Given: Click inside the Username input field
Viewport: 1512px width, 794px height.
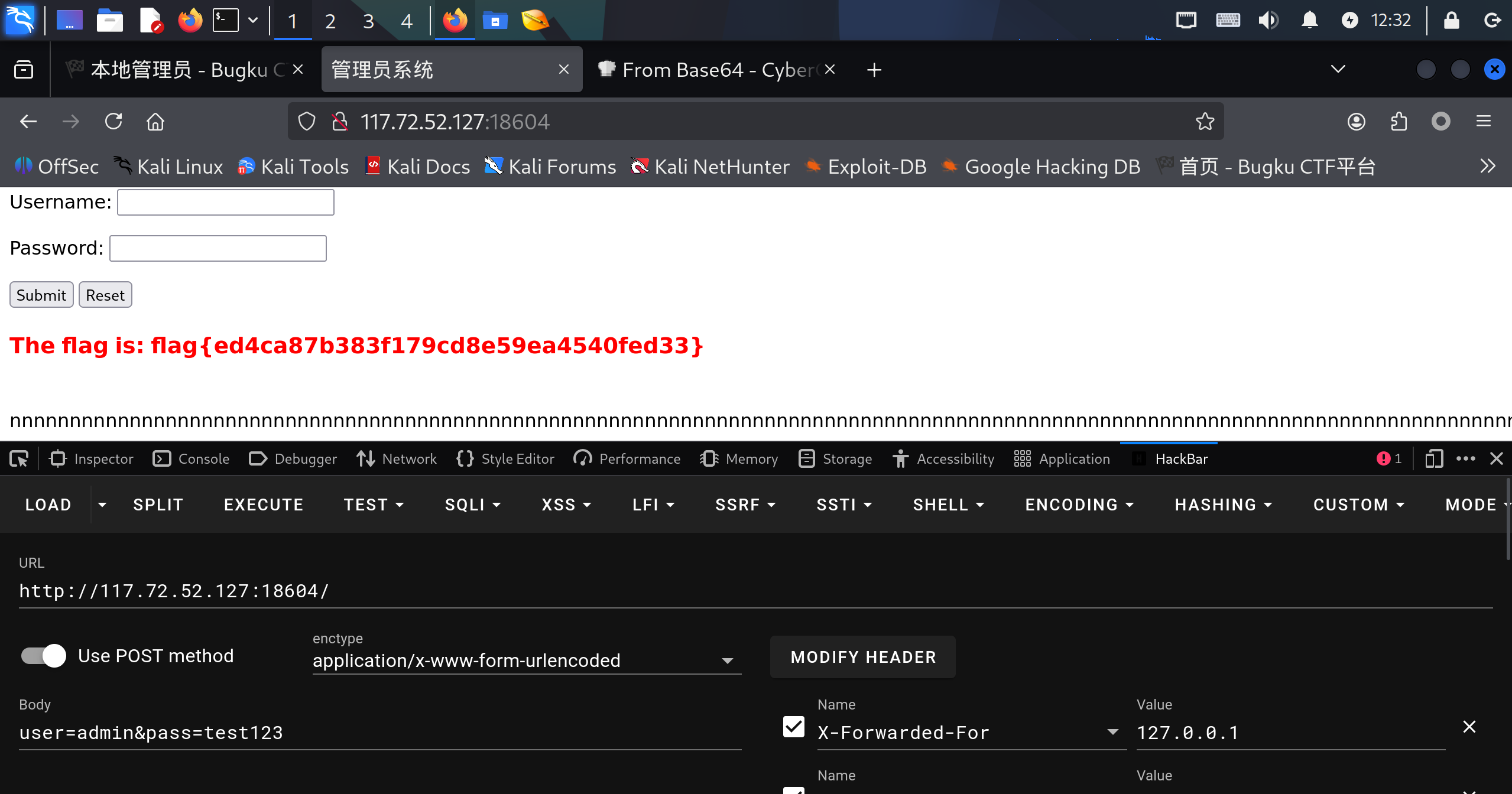Looking at the screenshot, I should [226, 203].
